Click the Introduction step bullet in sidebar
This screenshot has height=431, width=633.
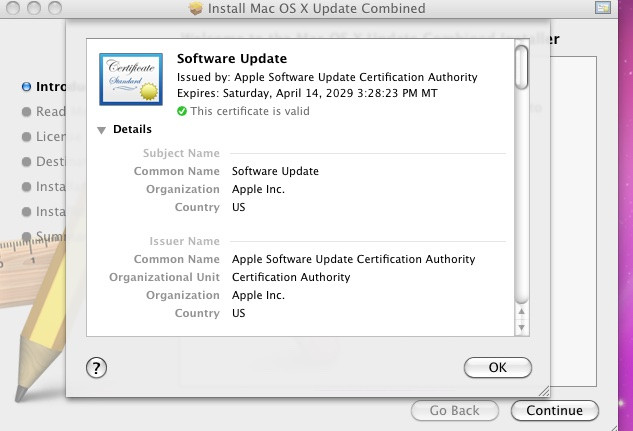coord(26,87)
